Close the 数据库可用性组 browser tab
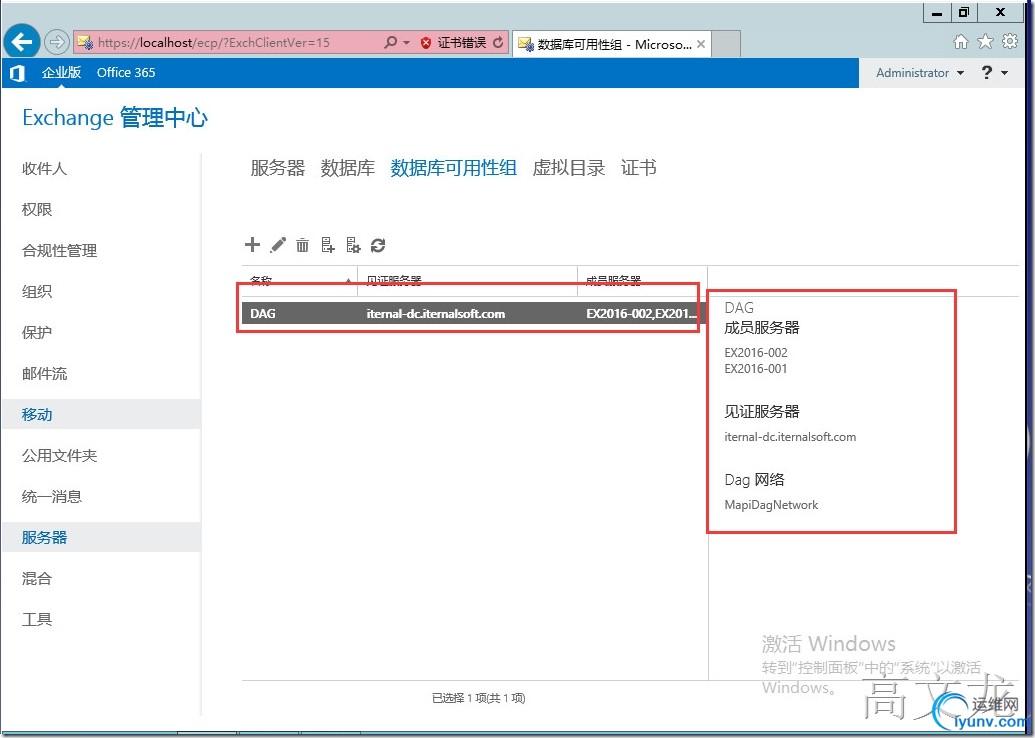 click(x=701, y=44)
